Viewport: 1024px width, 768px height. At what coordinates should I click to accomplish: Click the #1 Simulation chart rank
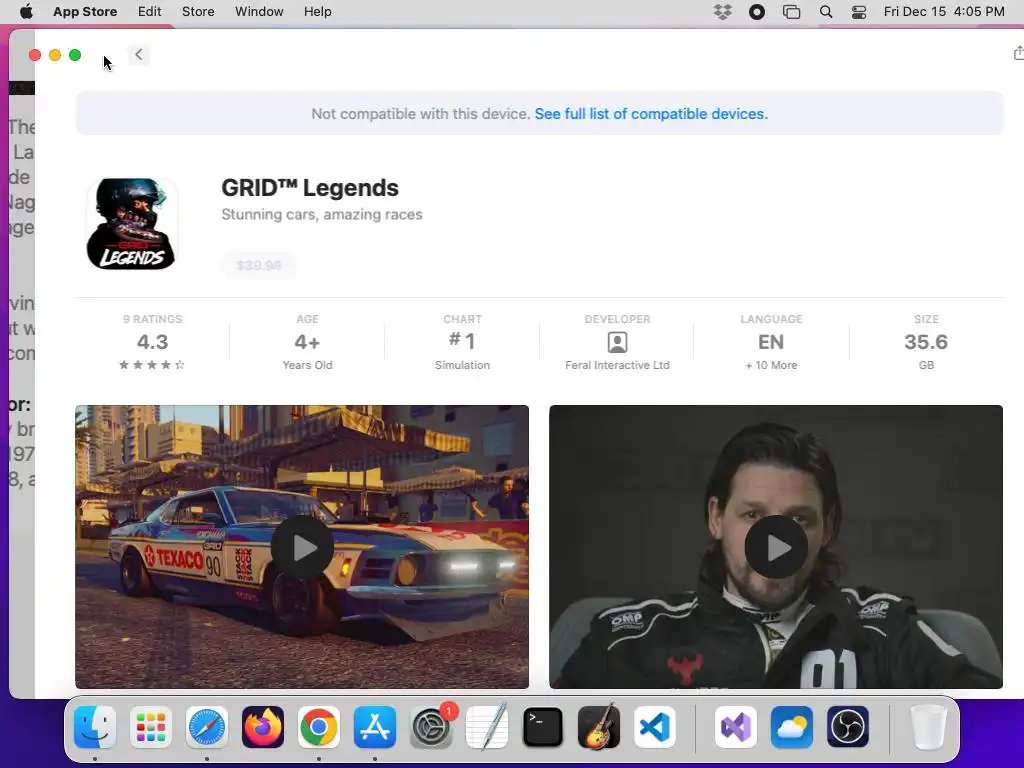point(462,341)
